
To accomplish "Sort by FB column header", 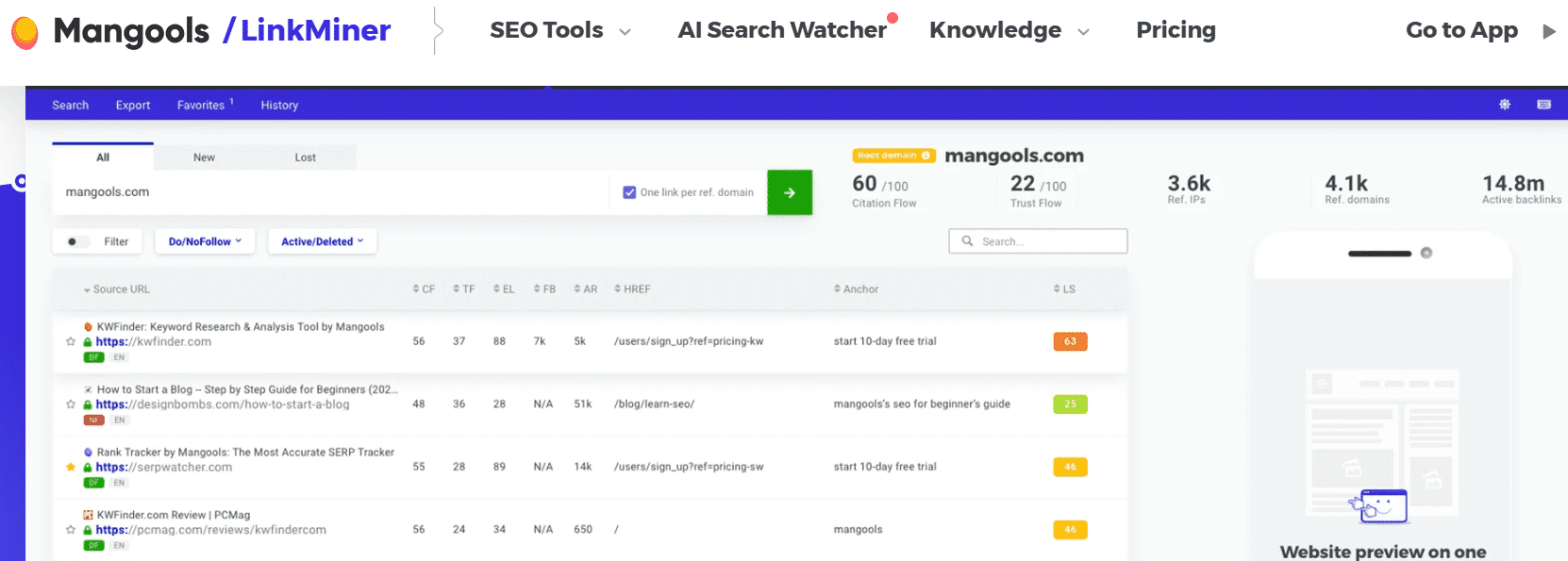I will 544,289.
